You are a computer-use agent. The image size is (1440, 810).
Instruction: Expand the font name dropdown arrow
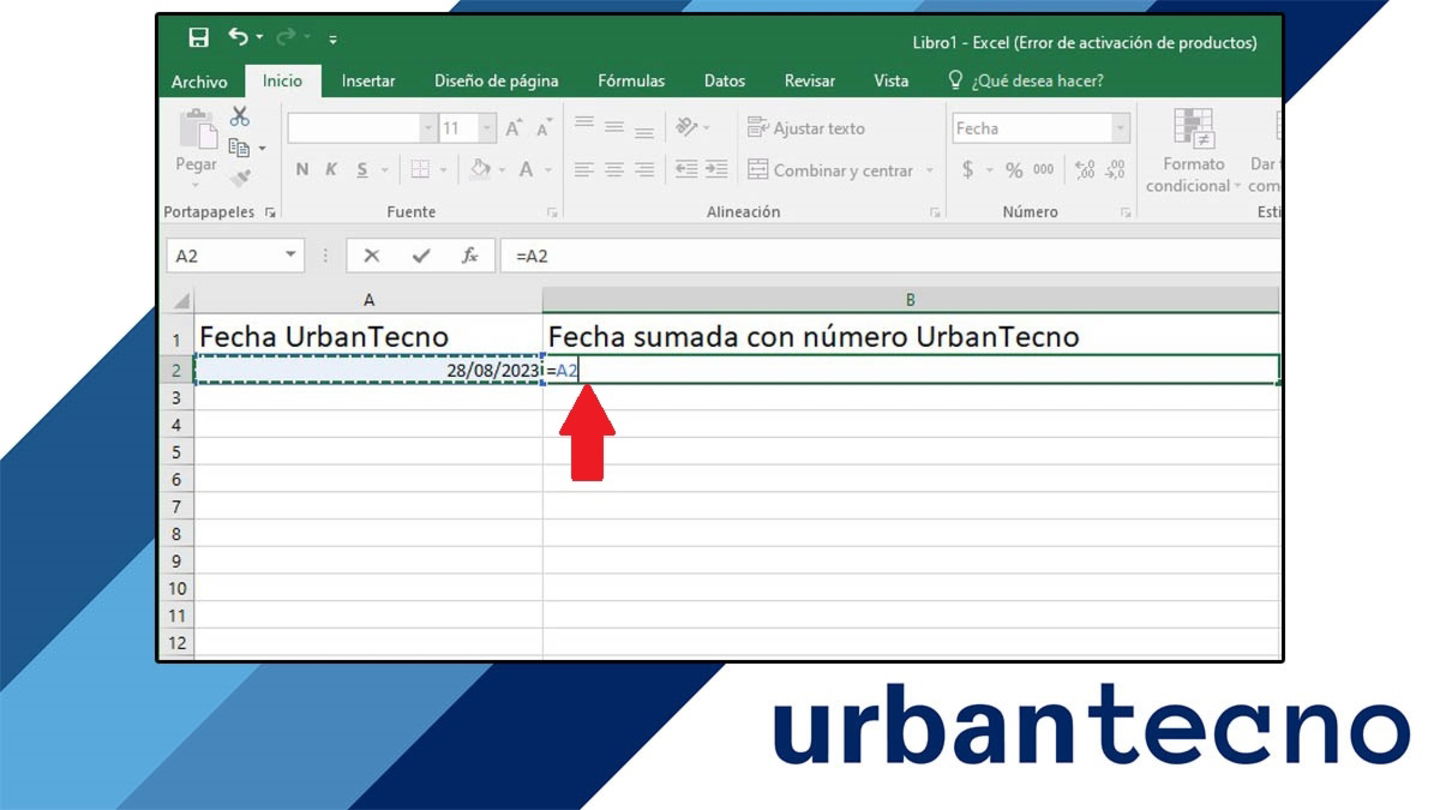click(x=429, y=128)
